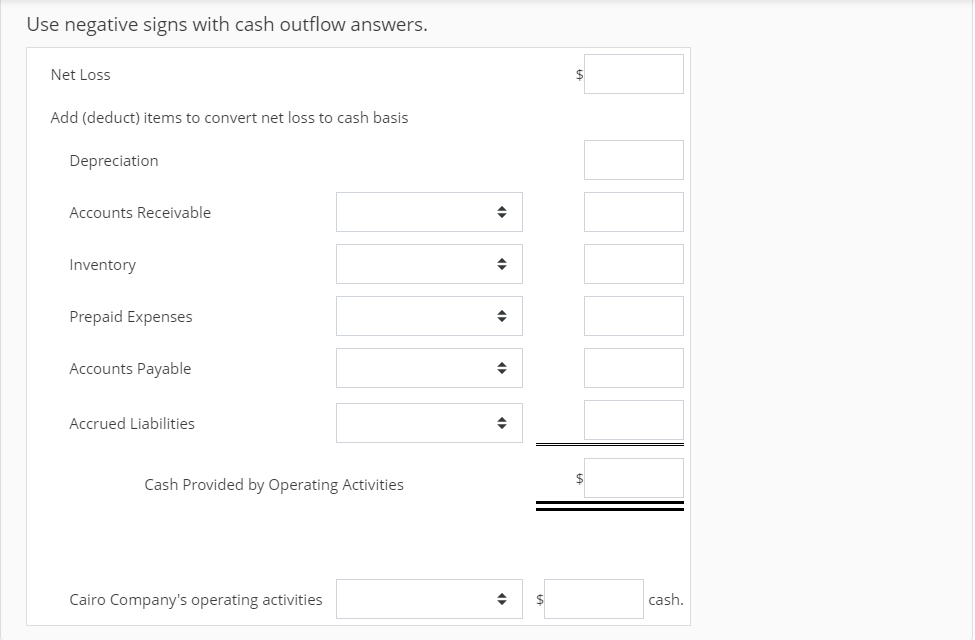
Task: Click the Depreciation amount field
Action: [x=634, y=160]
